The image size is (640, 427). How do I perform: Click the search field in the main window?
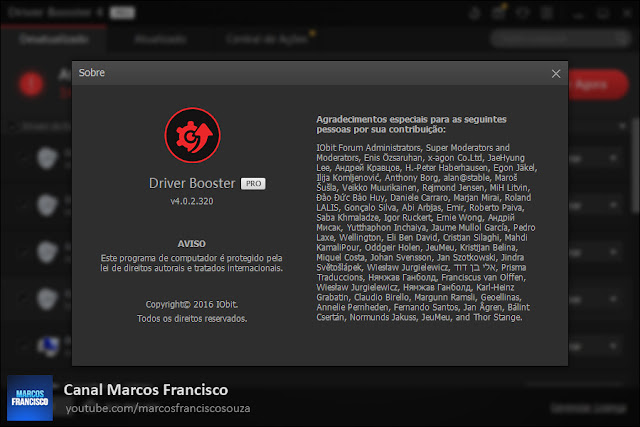[x=560, y=39]
